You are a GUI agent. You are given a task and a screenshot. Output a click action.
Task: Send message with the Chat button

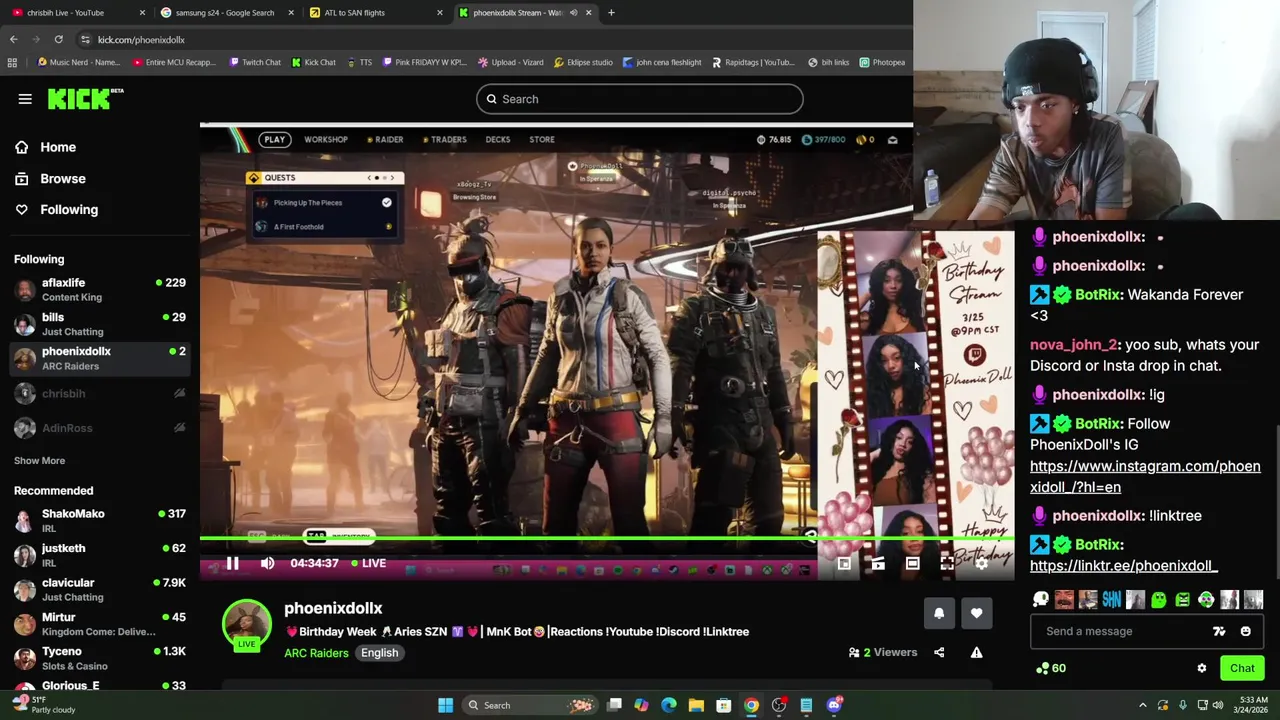pos(1242,668)
